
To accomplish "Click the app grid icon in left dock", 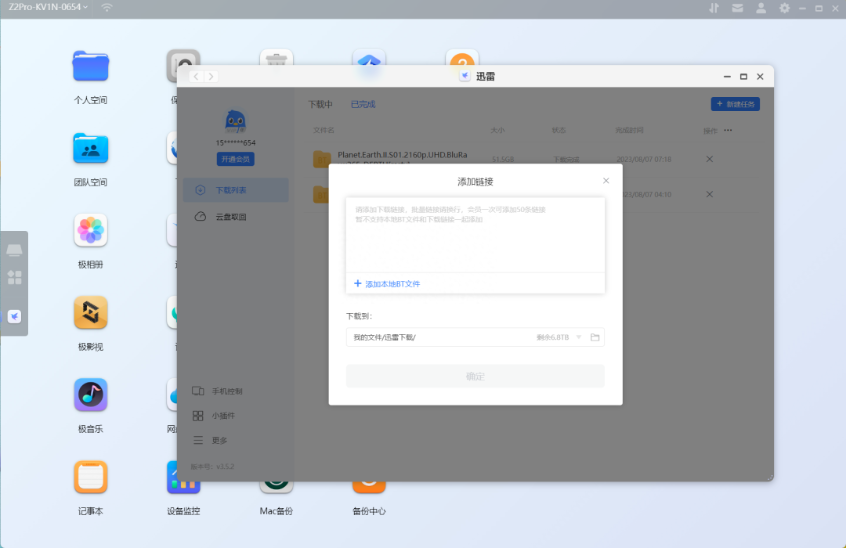I will coord(15,278).
